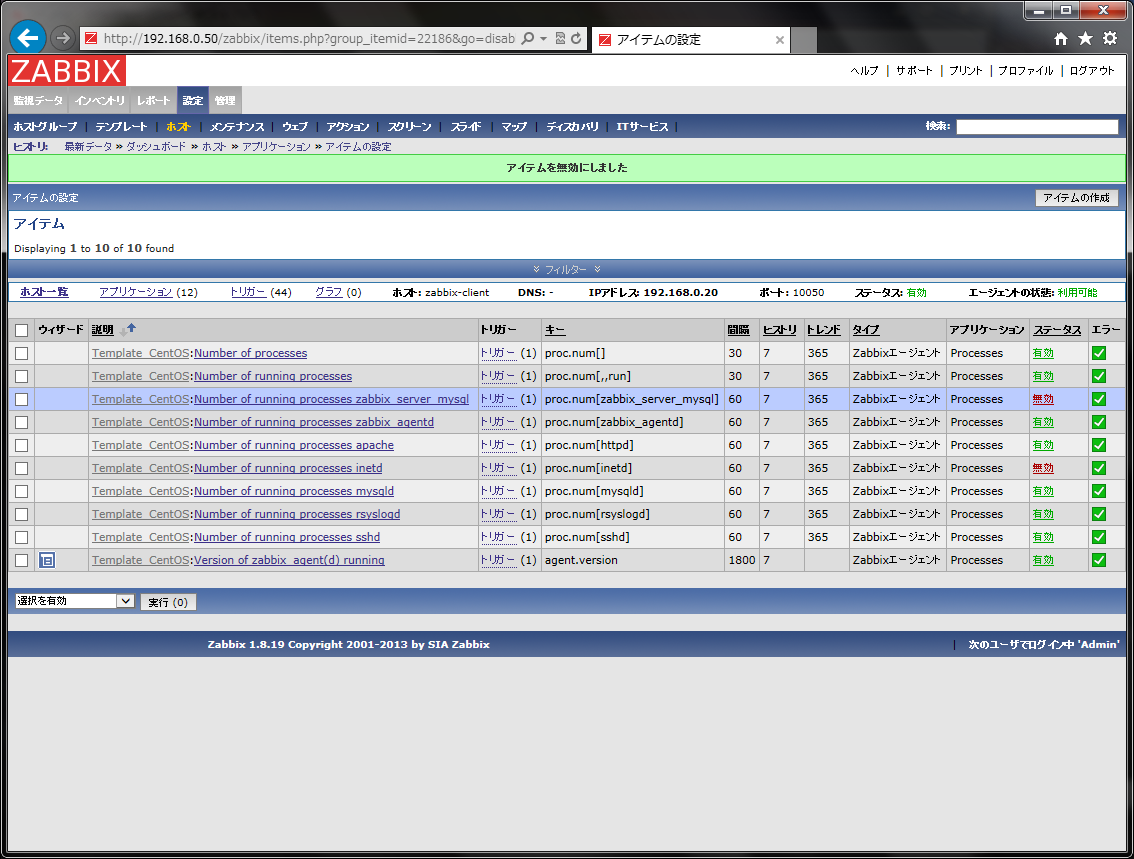
Task: Check the apache processes row checkbox
Action: pyautogui.click(x=22, y=445)
